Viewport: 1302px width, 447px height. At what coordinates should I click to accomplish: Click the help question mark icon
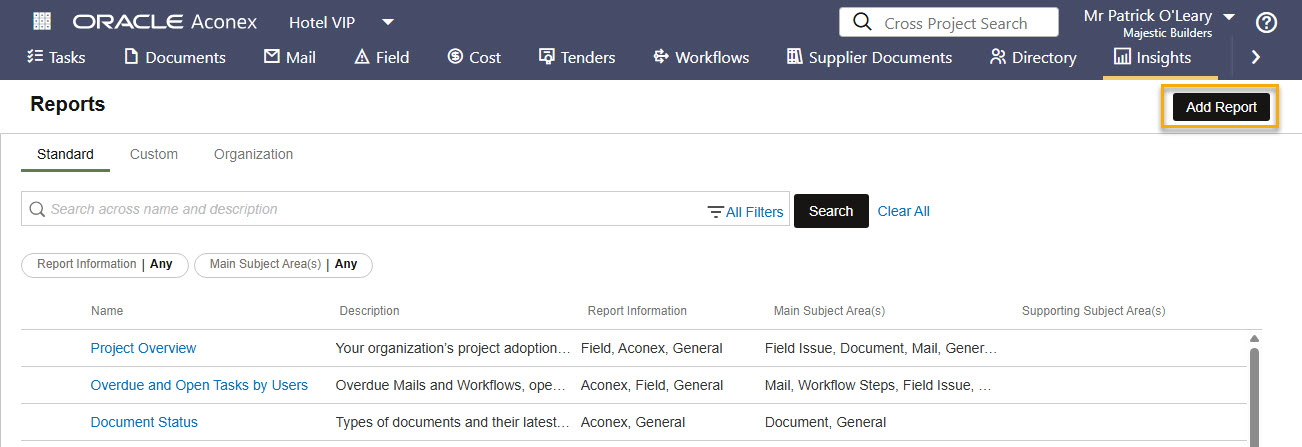tap(1266, 22)
